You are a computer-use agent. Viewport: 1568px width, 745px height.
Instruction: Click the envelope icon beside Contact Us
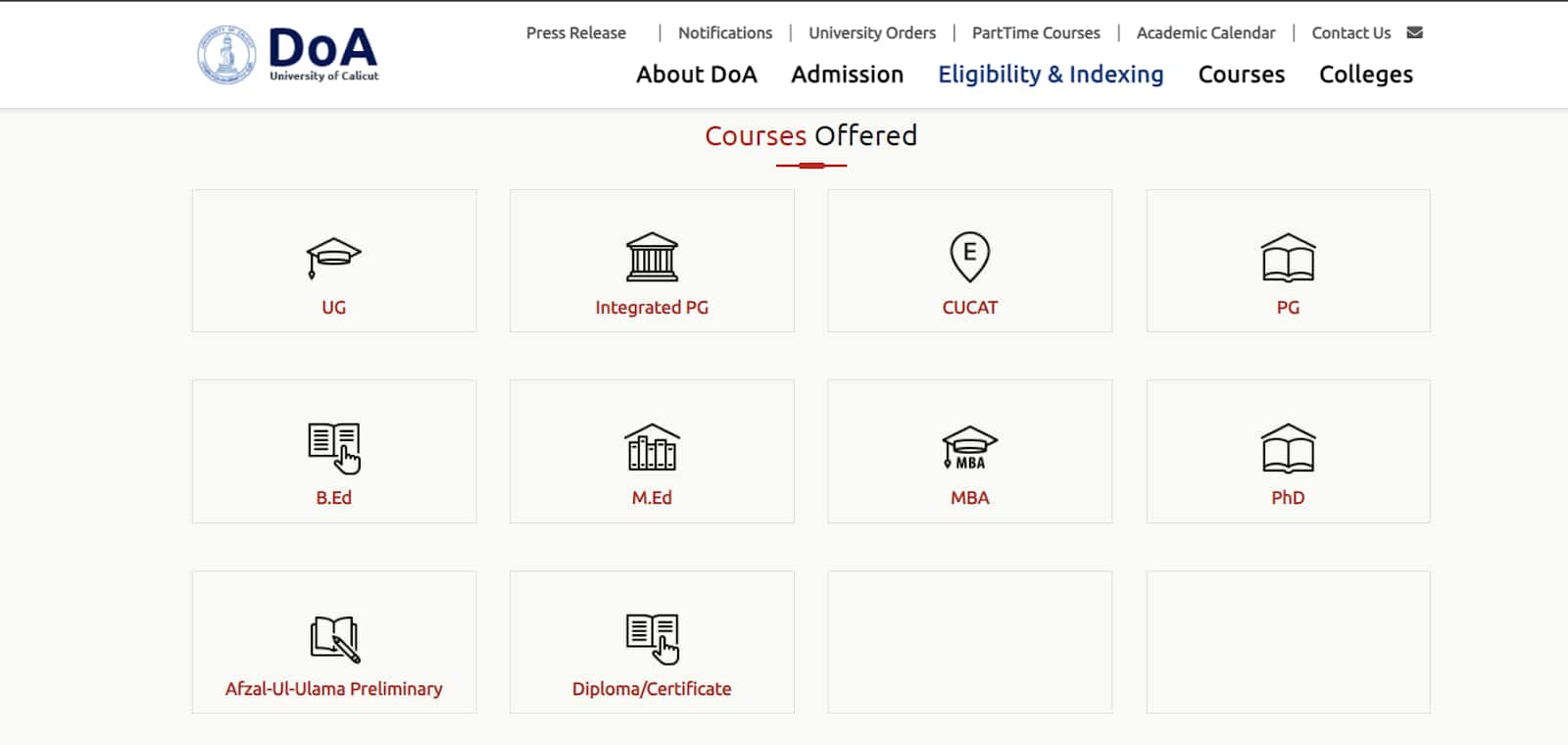coord(1414,32)
